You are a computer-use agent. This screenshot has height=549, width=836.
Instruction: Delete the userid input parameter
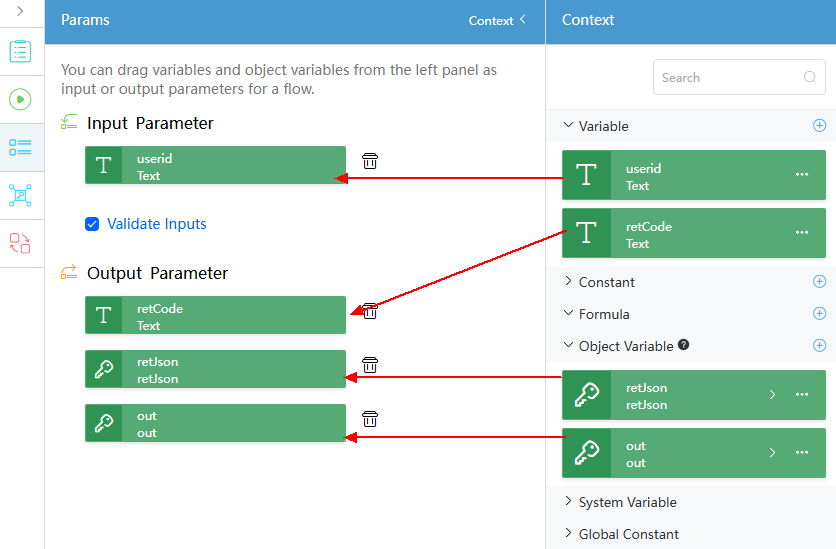pos(369,160)
